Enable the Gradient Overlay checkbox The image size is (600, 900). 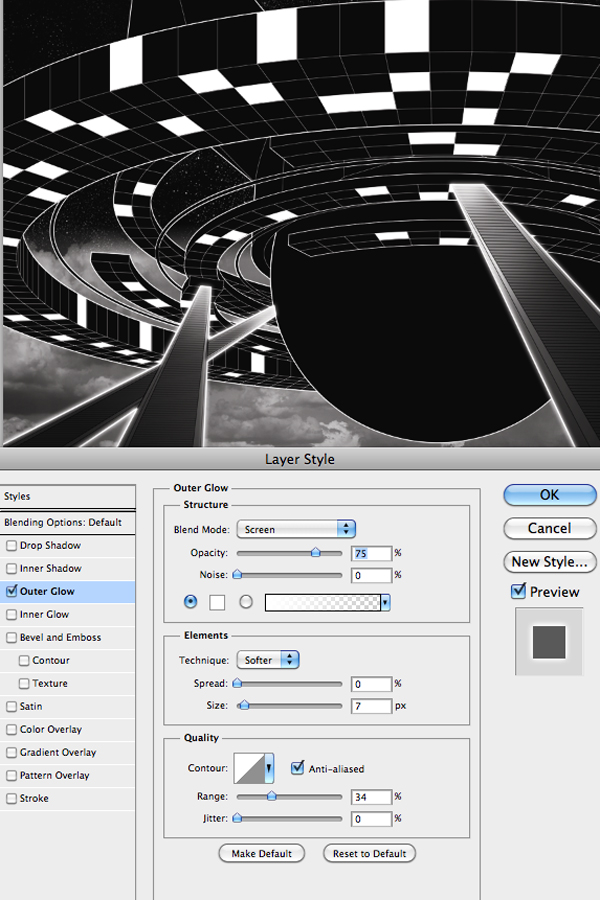pos(11,752)
